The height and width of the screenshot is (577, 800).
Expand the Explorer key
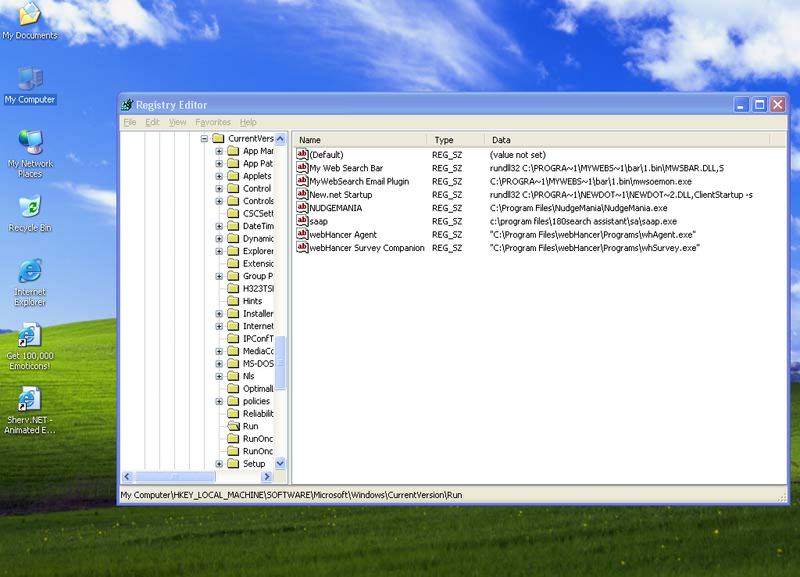click(x=219, y=251)
